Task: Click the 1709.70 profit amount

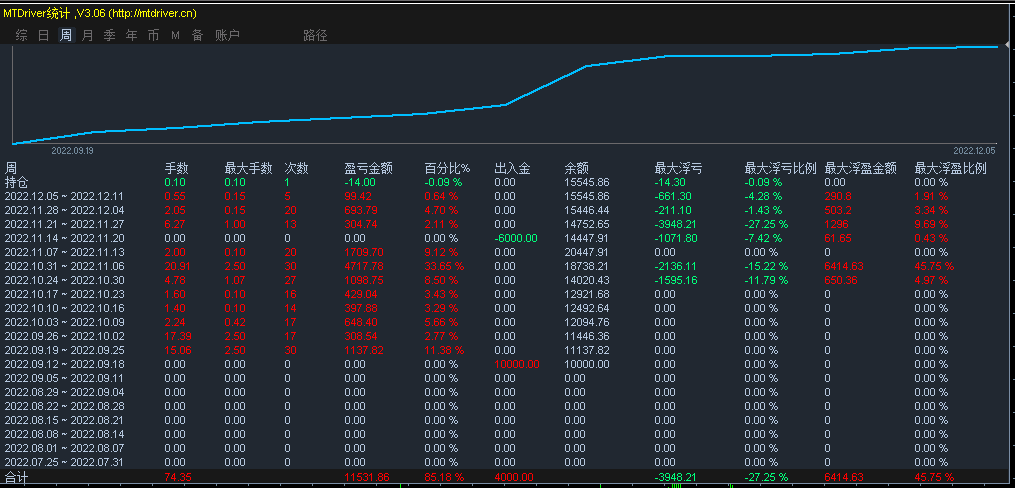Action: click(364, 252)
